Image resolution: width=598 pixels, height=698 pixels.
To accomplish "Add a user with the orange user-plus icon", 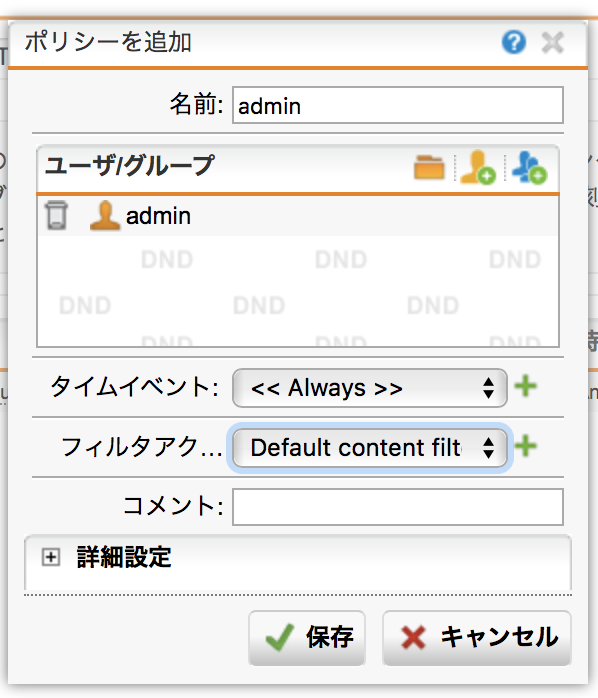I will pyautogui.click(x=478, y=167).
